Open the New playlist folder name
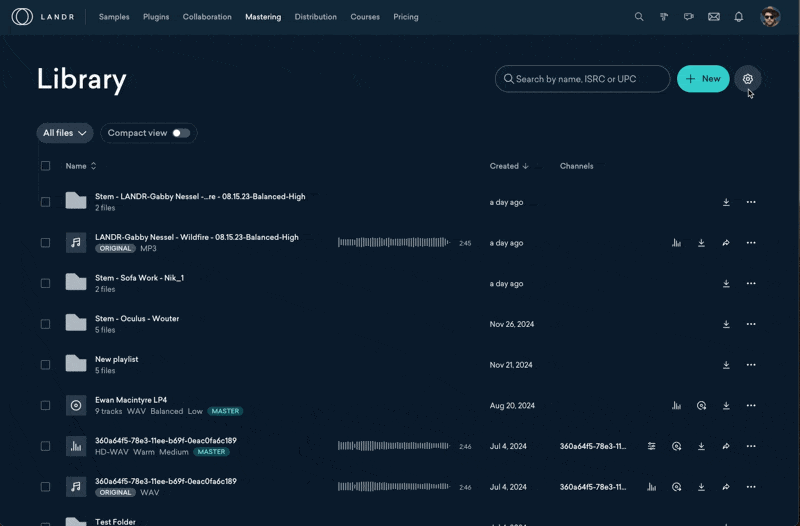Image resolution: width=800 pixels, height=526 pixels. (116, 359)
